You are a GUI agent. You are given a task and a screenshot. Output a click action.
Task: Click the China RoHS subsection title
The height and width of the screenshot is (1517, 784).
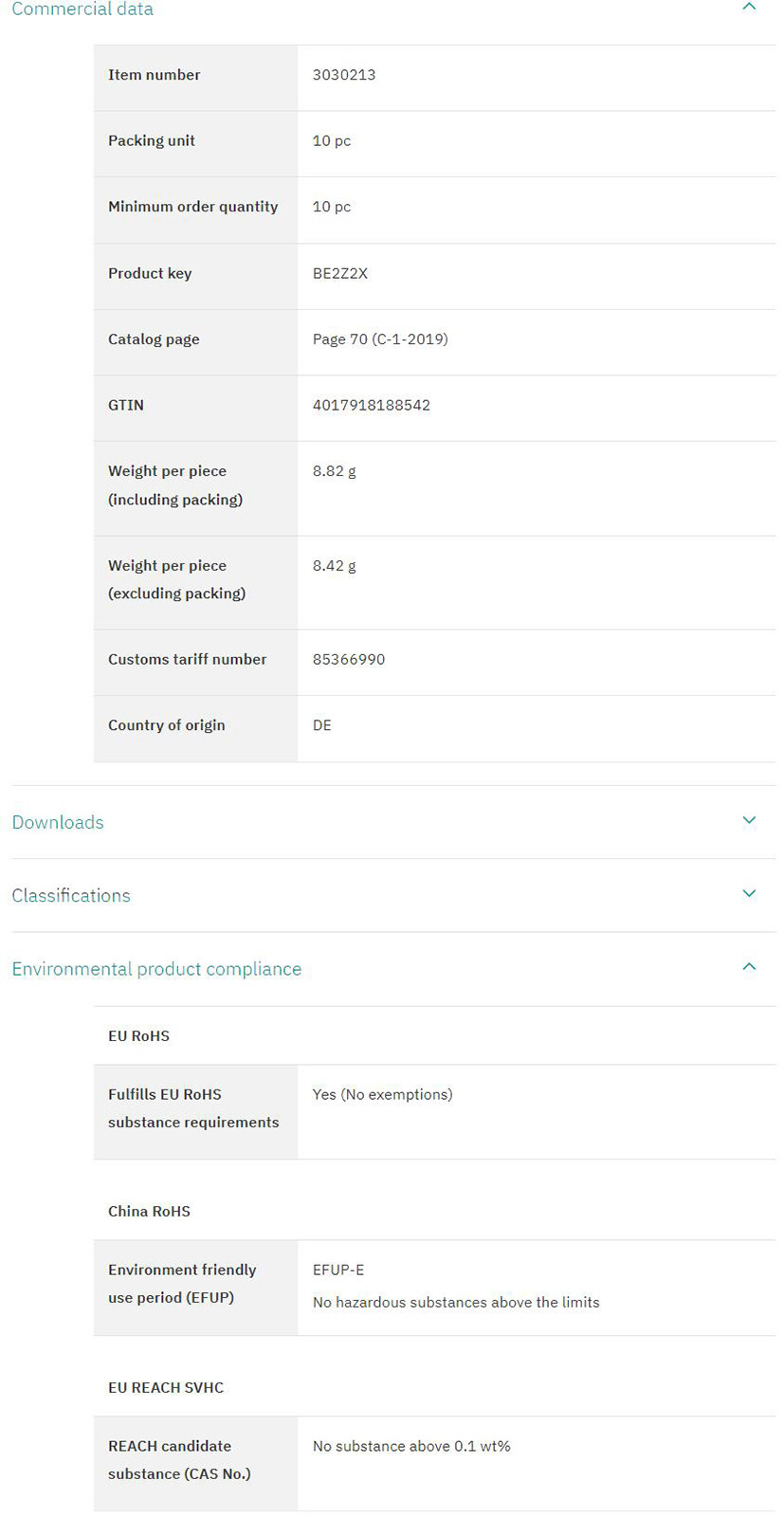149,1212
